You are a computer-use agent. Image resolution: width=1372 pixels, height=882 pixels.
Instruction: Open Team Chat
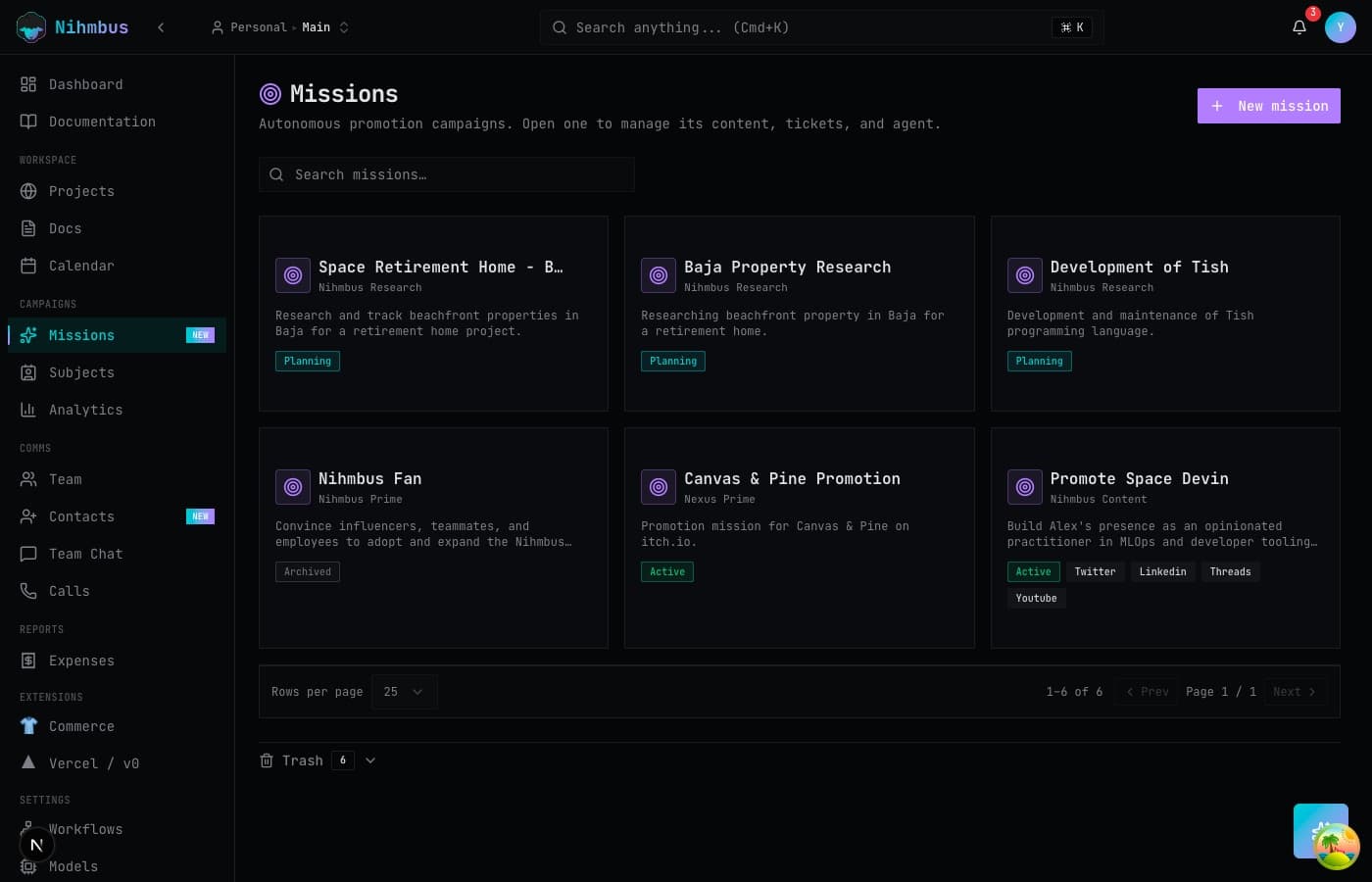coord(117,554)
